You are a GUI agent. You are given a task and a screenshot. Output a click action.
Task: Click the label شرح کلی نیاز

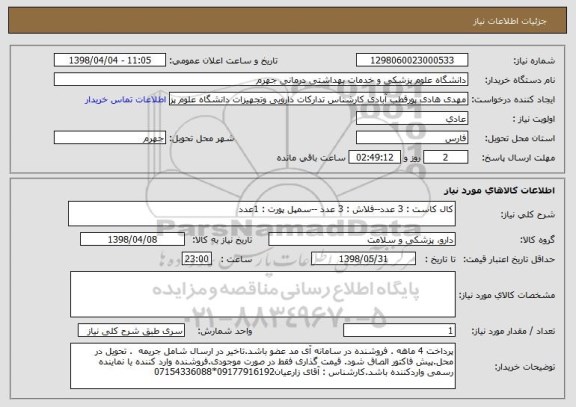coord(528,215)
